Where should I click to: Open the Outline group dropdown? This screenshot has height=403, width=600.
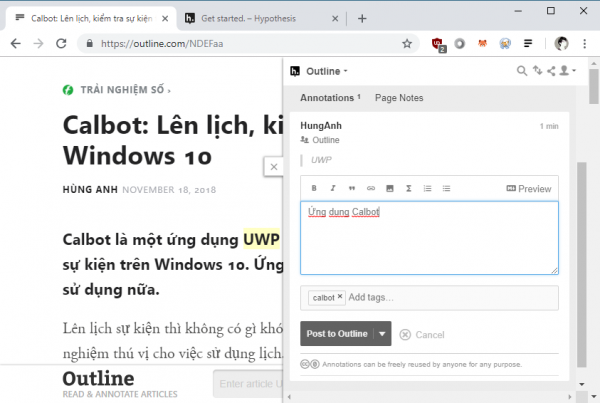click(326, 71)
